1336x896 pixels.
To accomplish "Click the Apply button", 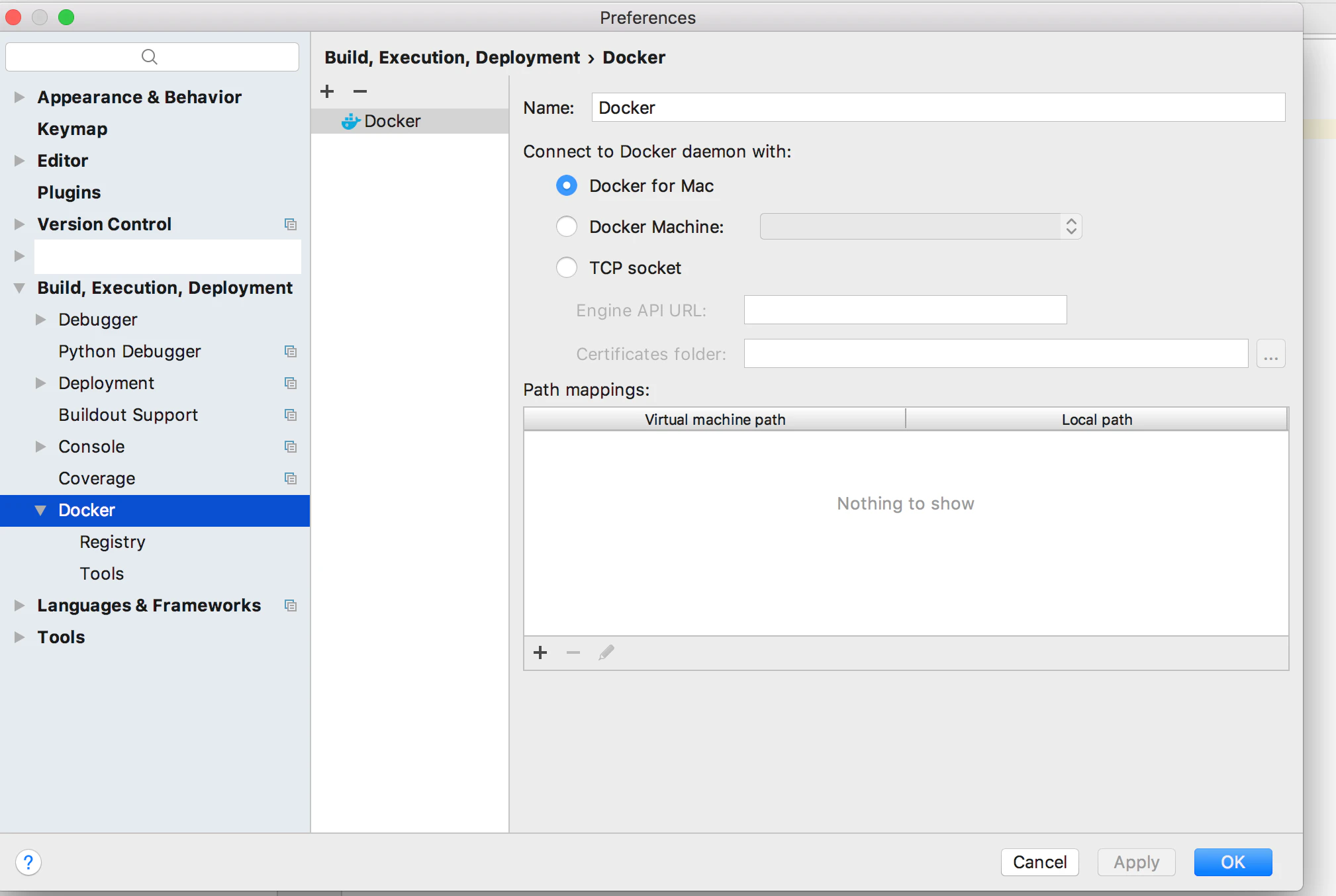I will (1136, 862).
